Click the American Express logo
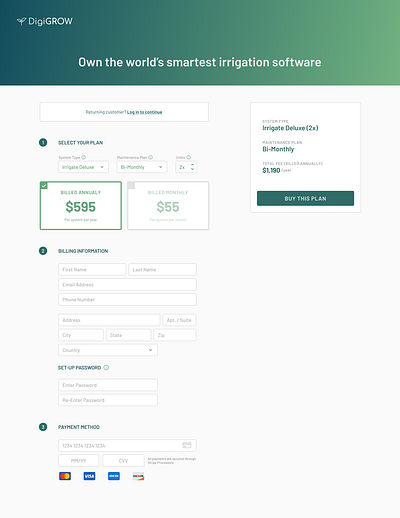Image resolution: width=400 pixels, height=518 pixels. click(x=114, y=476)
